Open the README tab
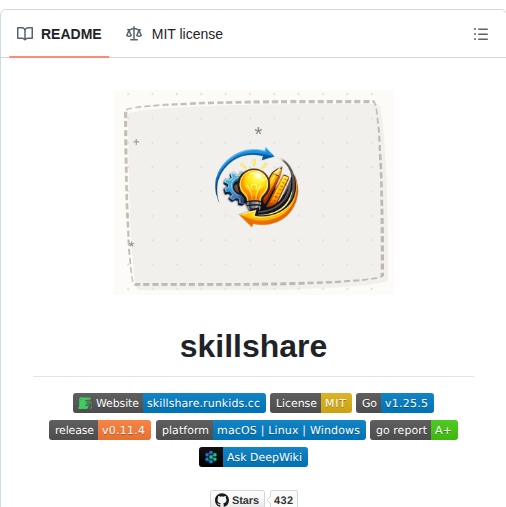 coord(59,34)
